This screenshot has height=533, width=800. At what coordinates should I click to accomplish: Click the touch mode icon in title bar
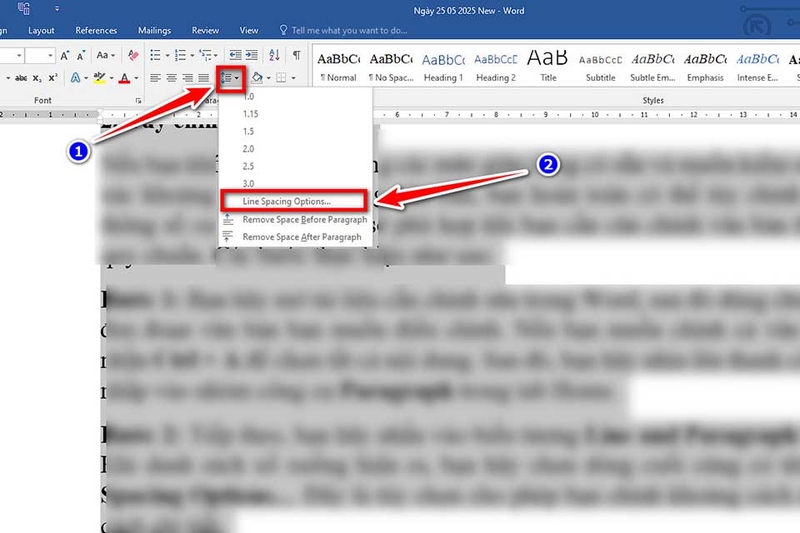pos(24,9)
